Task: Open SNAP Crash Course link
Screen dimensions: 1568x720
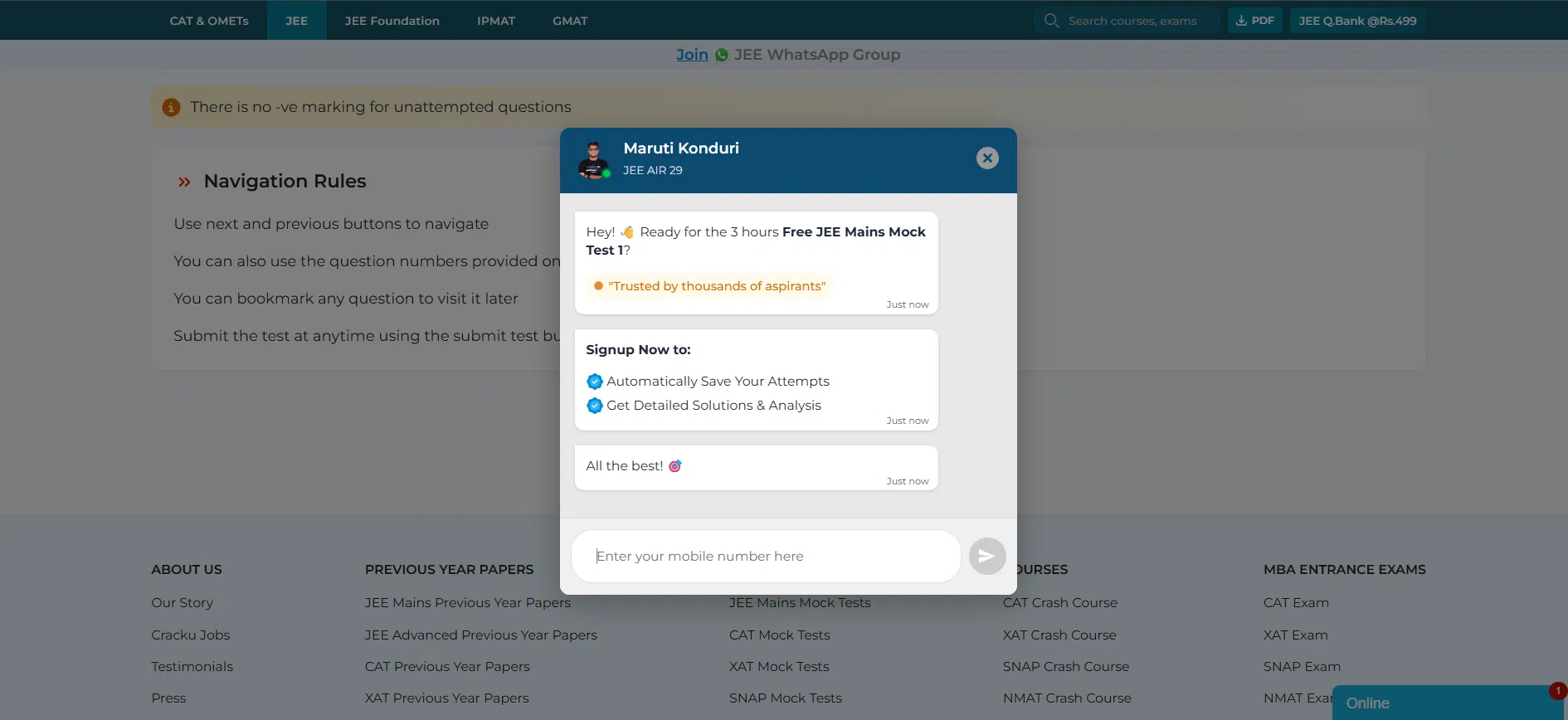Action: coord(1066,667)
